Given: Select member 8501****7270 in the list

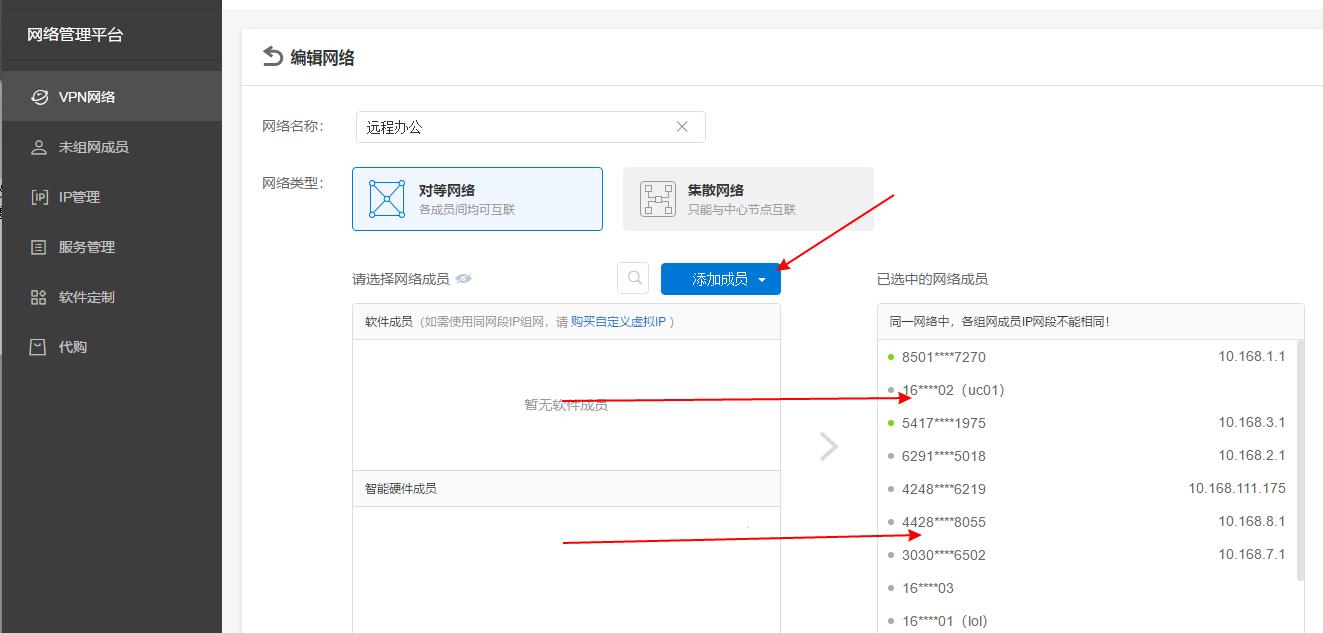Looking at the screenshot, I should [x=942, y=356].
